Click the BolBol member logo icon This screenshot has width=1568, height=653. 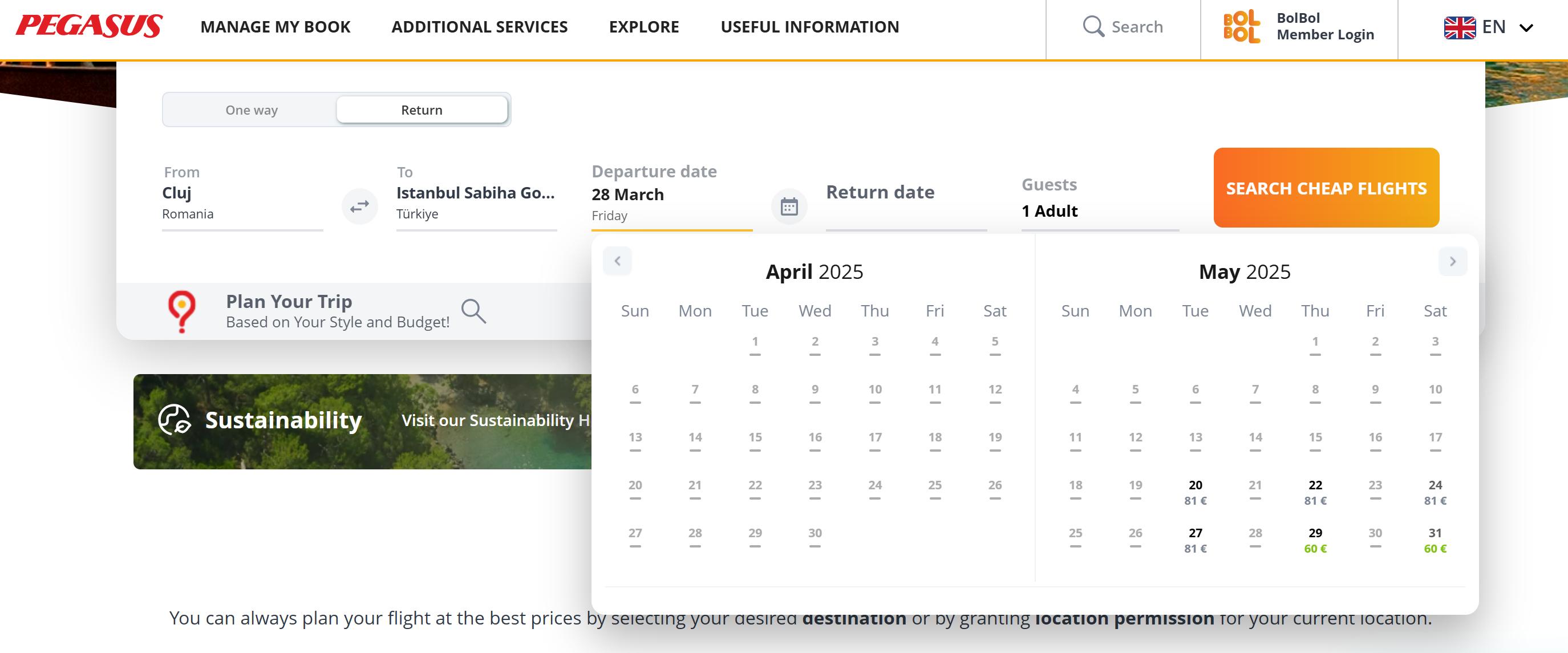pos(1241,26)
